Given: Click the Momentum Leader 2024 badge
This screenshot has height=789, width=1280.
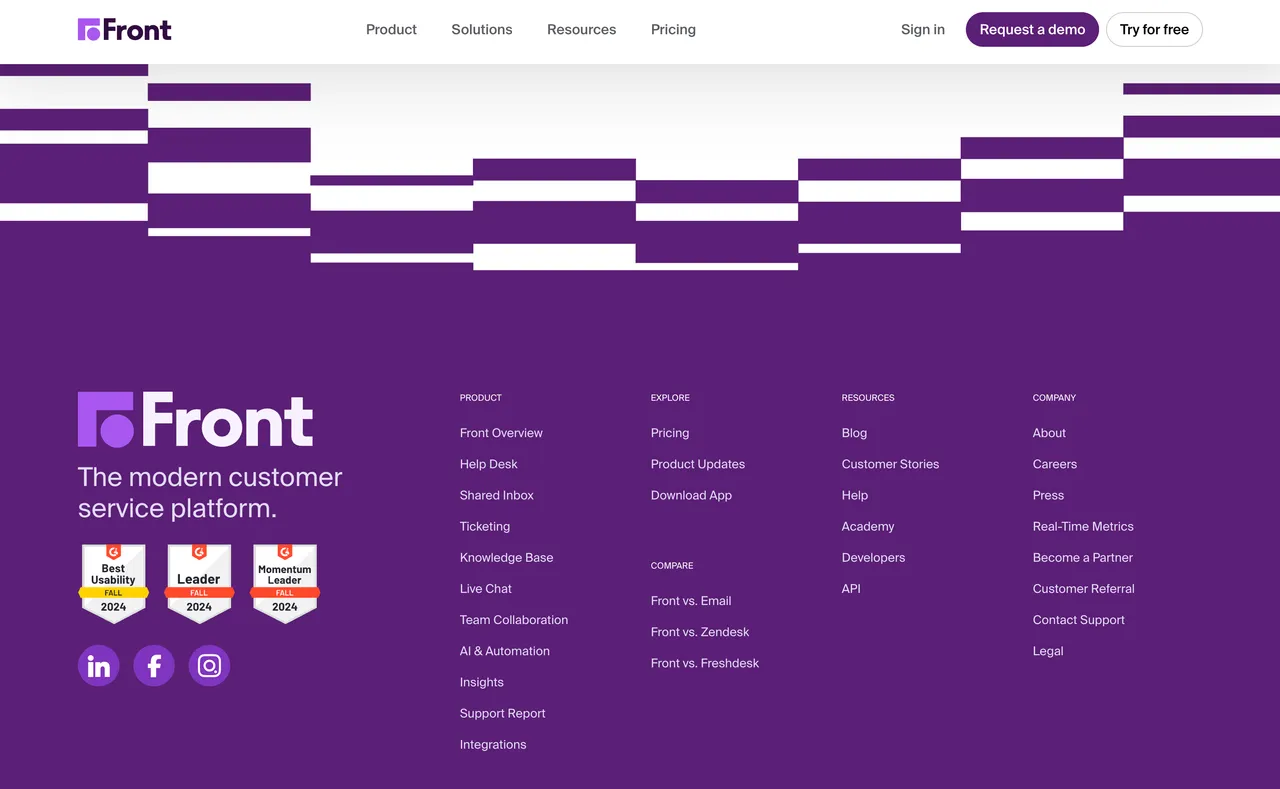Looking at the screenshot, I should [285, 584].
